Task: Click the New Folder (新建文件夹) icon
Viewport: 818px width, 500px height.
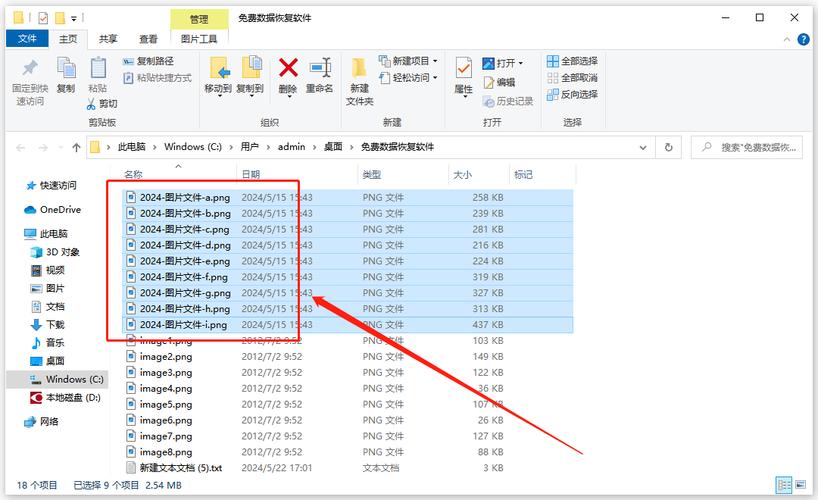Action: [359, 68]
